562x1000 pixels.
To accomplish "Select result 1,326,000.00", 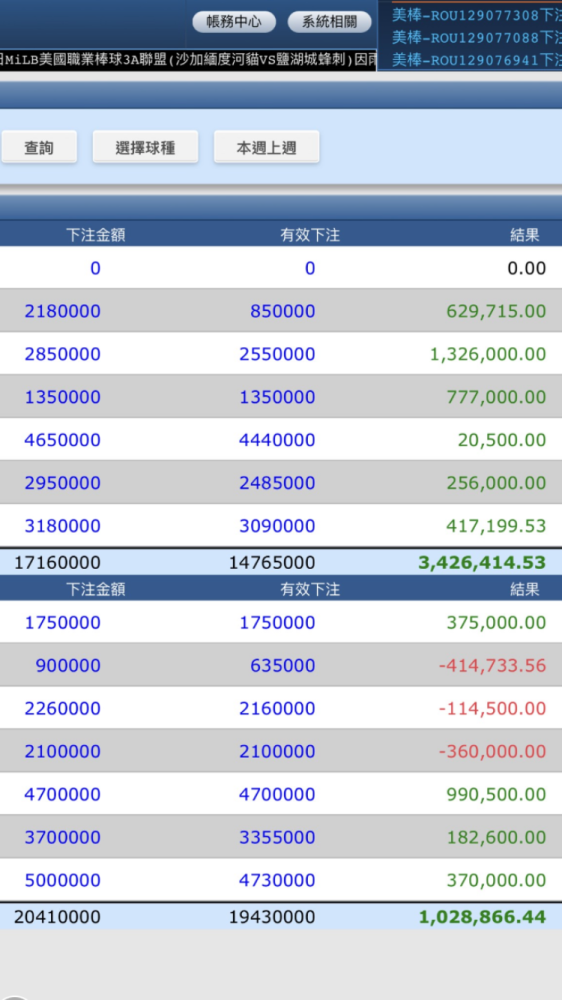I will pyautogui.click(x=488, y=354).
